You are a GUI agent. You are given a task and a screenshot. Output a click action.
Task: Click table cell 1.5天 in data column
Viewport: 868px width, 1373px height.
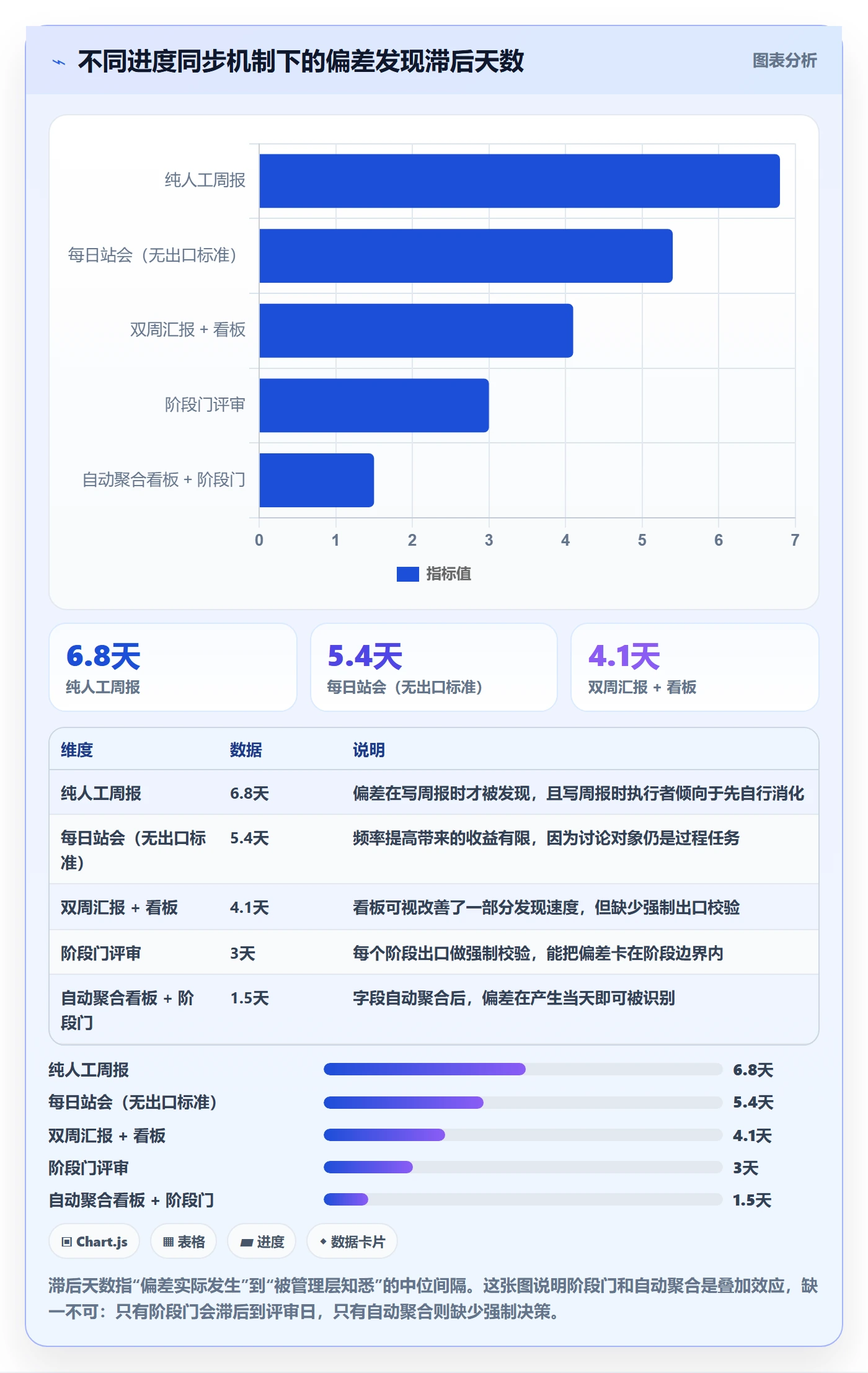point(249,998)
